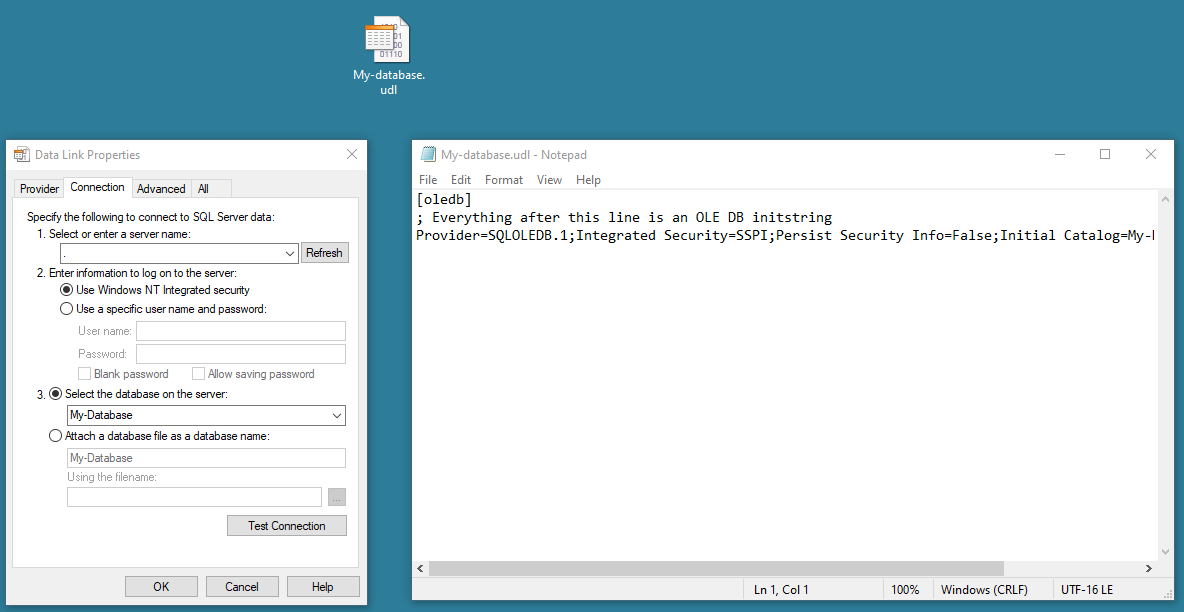Click inside the Password input field
The image size is (1184, 612).
click(x=240, y=353)
